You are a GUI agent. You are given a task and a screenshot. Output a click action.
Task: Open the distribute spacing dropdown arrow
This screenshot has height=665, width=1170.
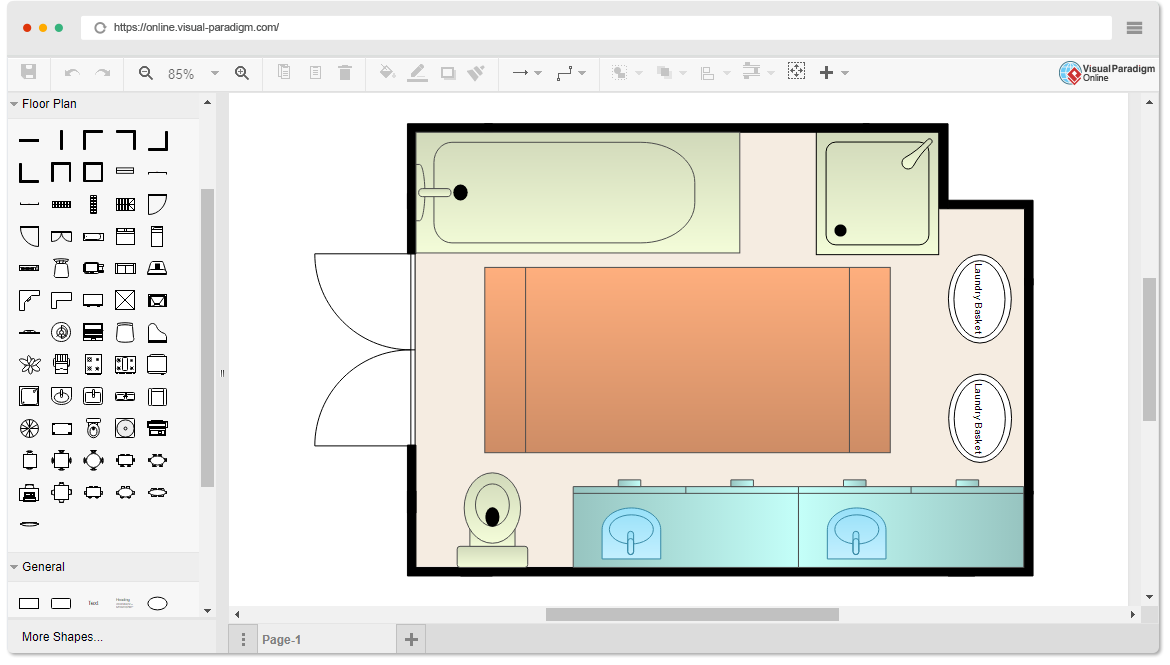[771, 73]
